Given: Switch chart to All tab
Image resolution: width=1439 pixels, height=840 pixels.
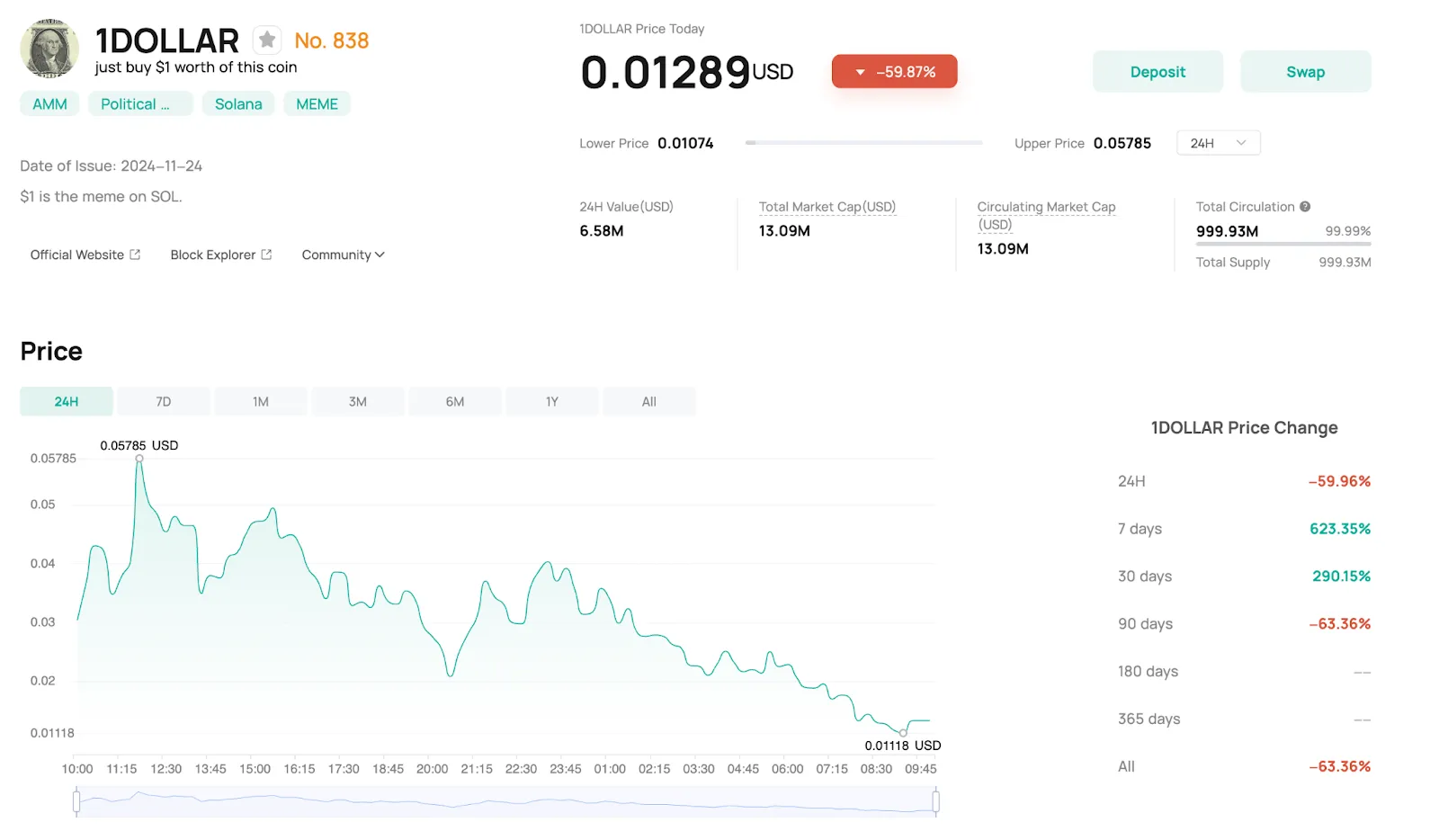Looking at the screenshot, I should [649, 402].
